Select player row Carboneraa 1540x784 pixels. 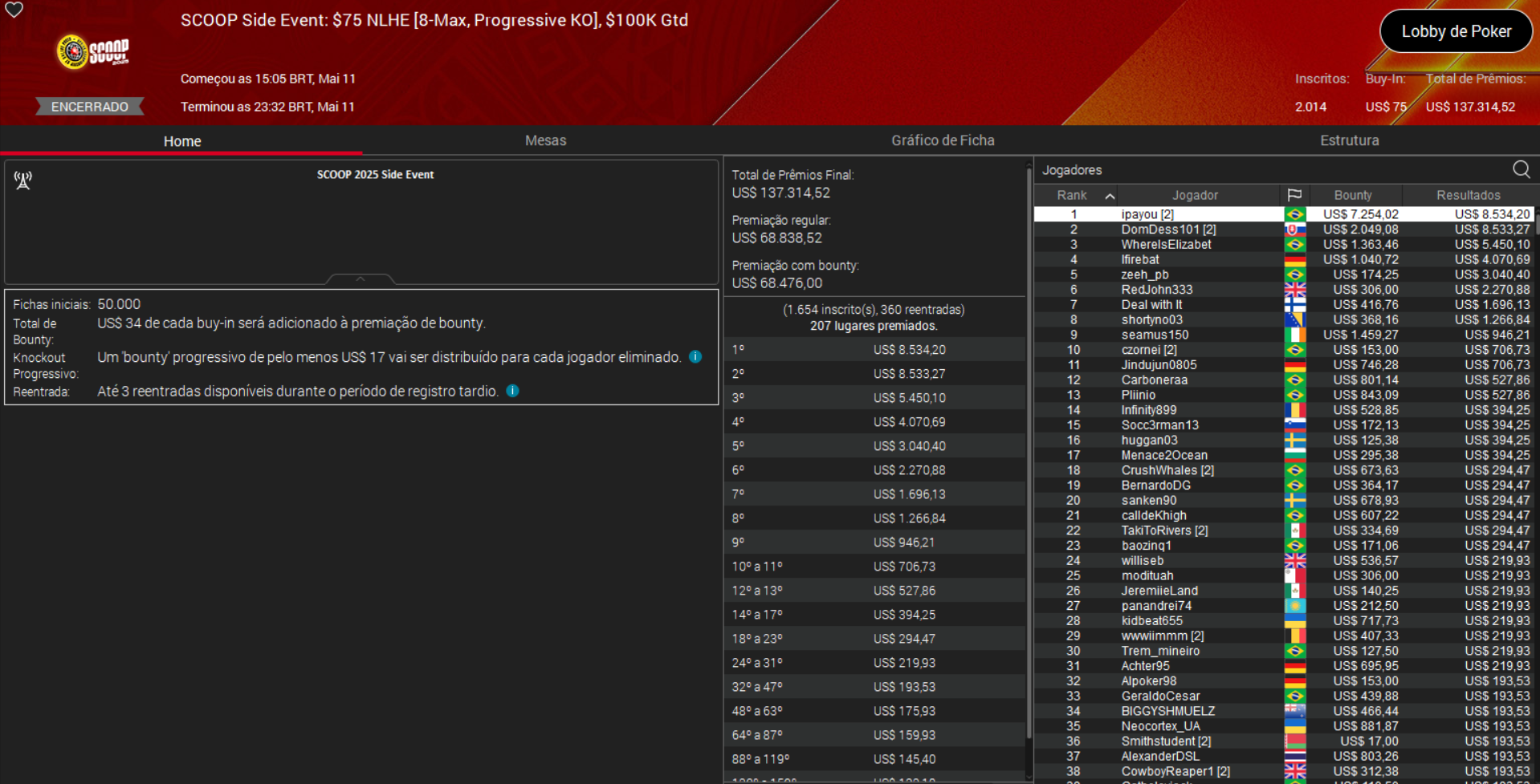point(1284,380)
